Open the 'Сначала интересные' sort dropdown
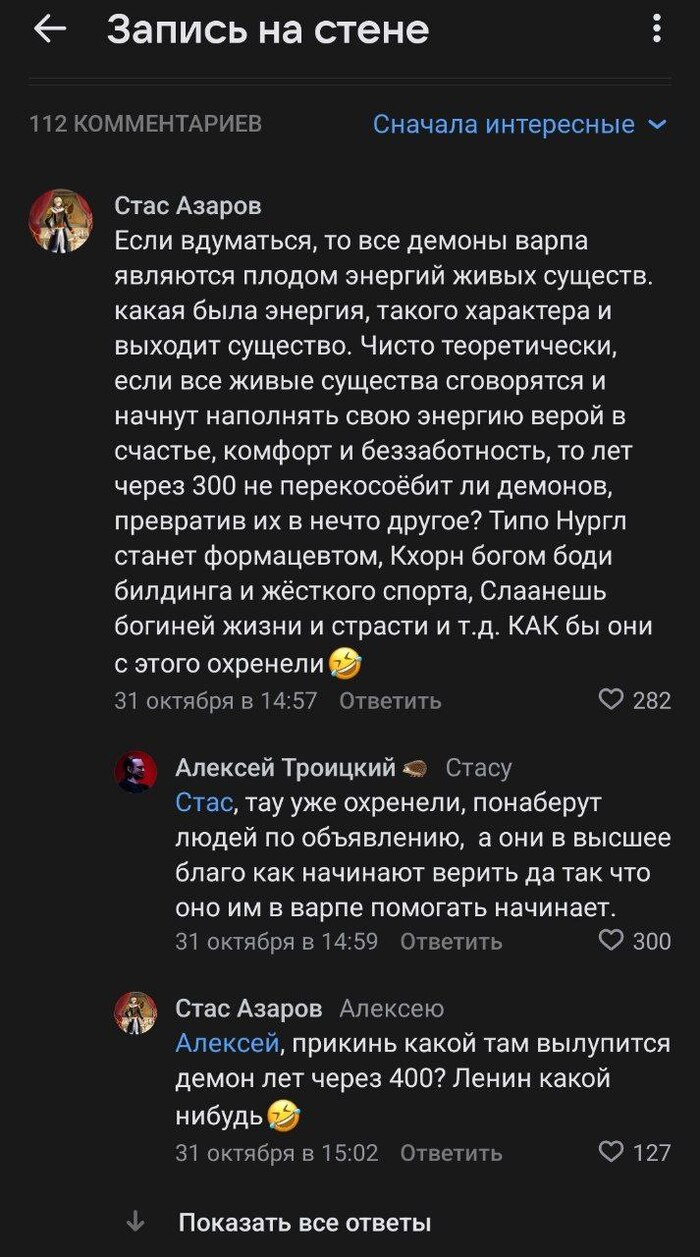 pyautogui.click(x=519, y=124)
